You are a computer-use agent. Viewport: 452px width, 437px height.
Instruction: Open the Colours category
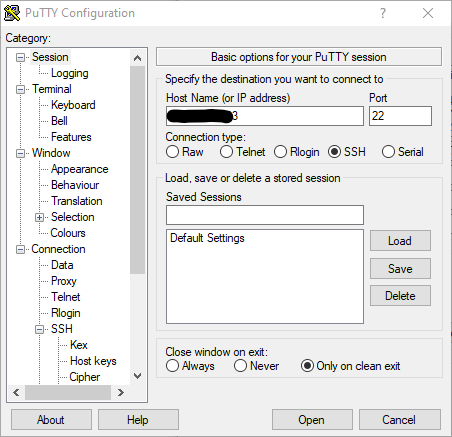click(68, 233)
